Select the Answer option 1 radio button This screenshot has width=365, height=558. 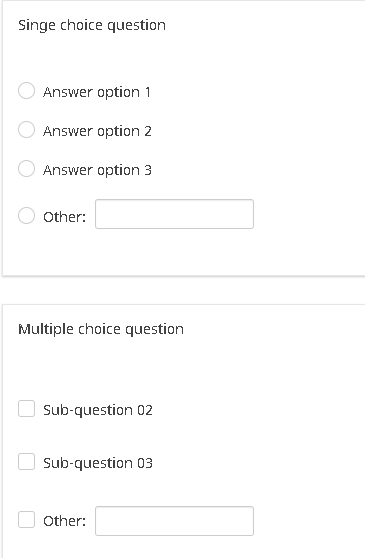pos(26,90)
